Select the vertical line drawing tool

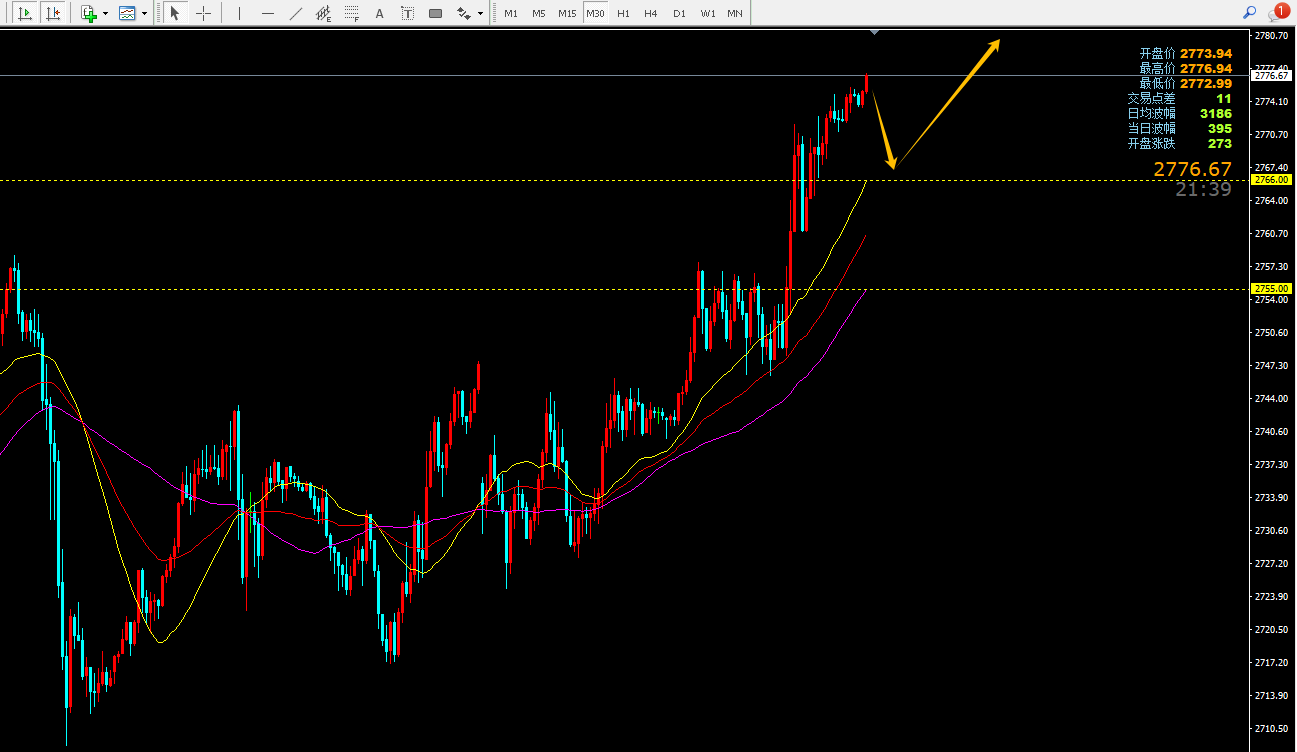tap(239, 13)
